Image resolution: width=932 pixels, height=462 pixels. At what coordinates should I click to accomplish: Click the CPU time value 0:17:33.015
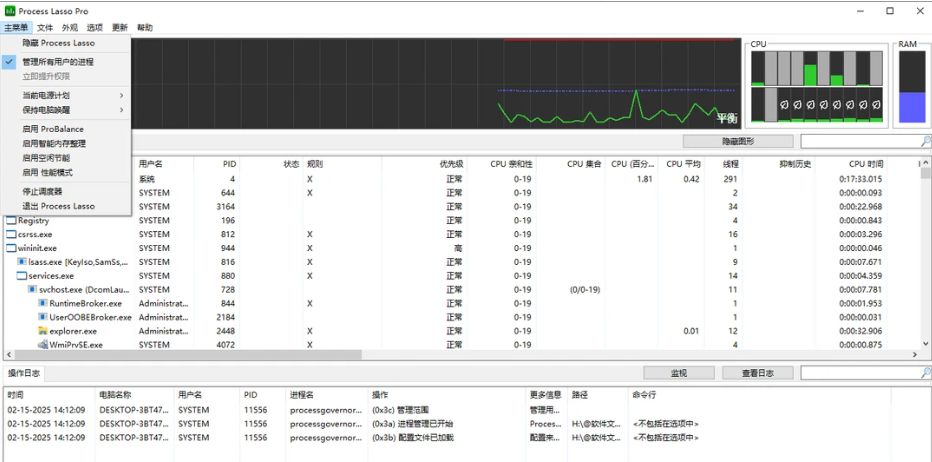pos(861,179)
